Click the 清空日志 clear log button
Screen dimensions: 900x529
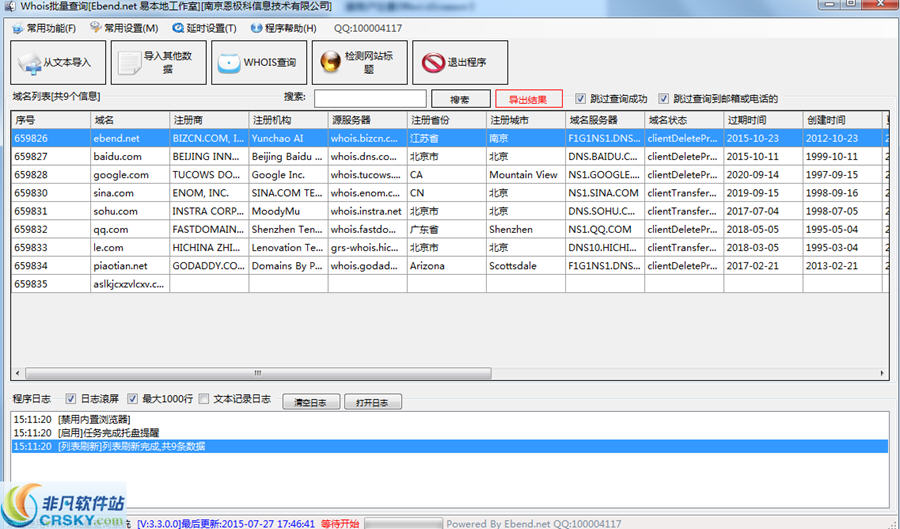[x=311, y=402]
